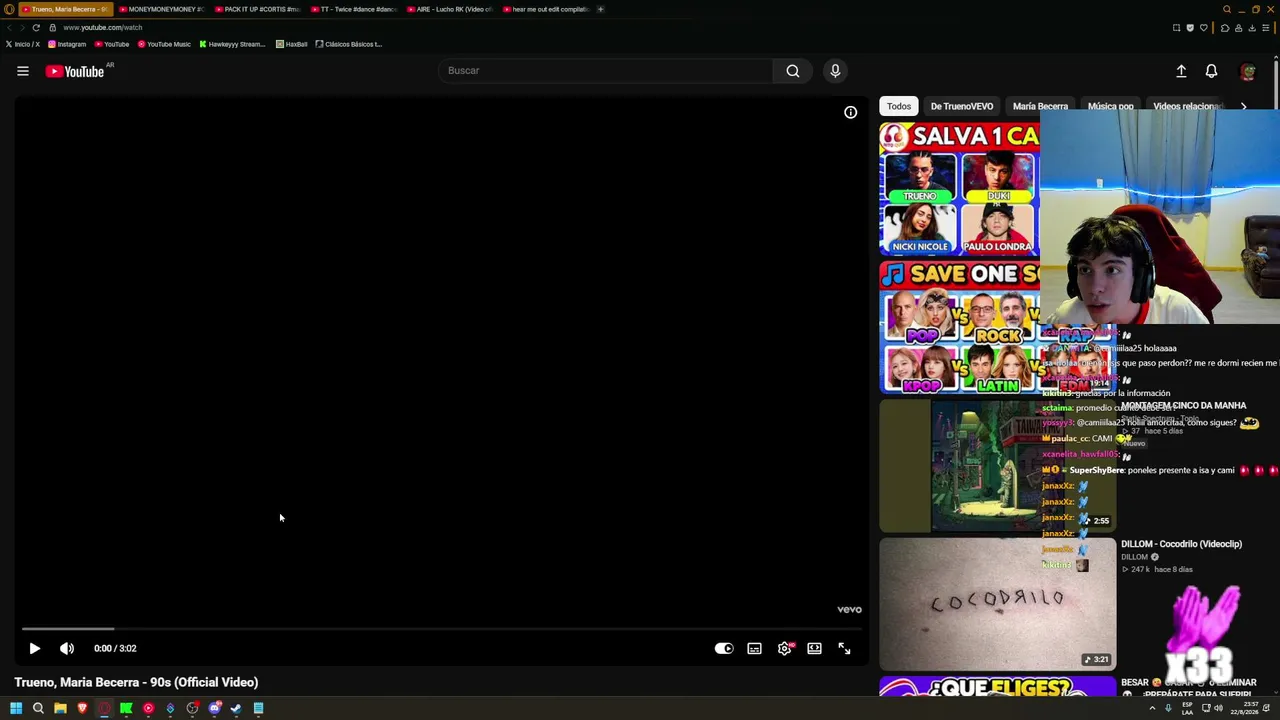
Task: Open the account avatar menu
Action: 1247,71
